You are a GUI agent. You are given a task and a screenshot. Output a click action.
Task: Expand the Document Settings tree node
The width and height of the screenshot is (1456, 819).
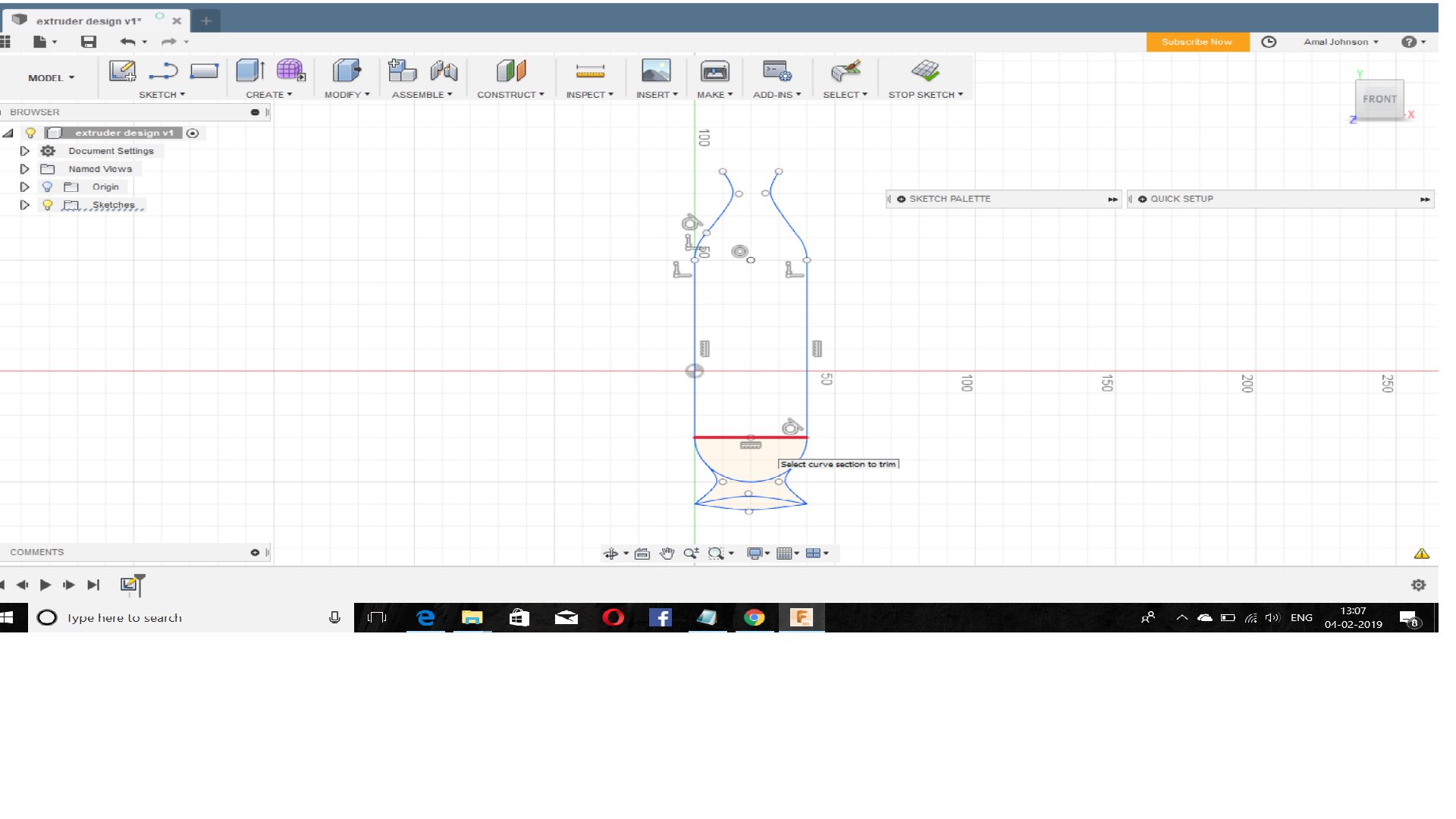(x=24, y=151)
